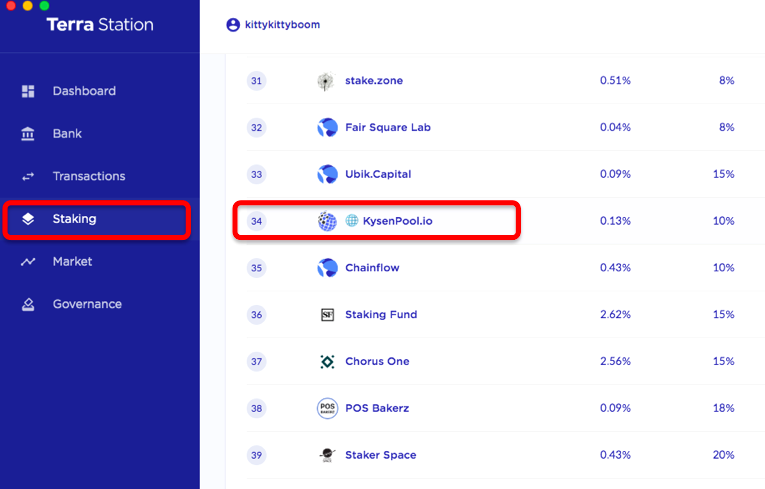Viewport: 765px width, 489px height.
Task: Click rank number 31 badge
Action: (257, 81)
